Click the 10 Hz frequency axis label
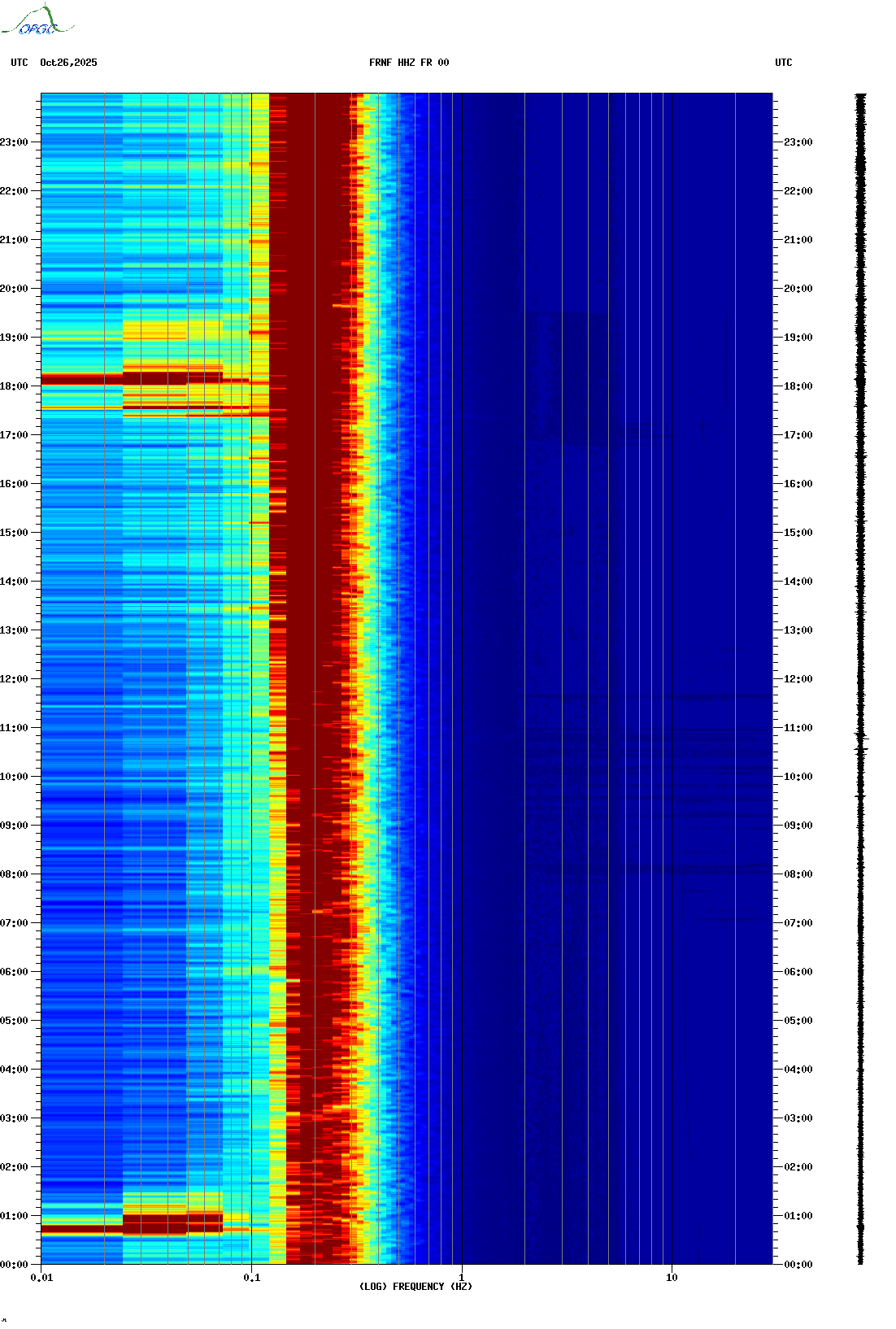 (x=672, y=1278)
